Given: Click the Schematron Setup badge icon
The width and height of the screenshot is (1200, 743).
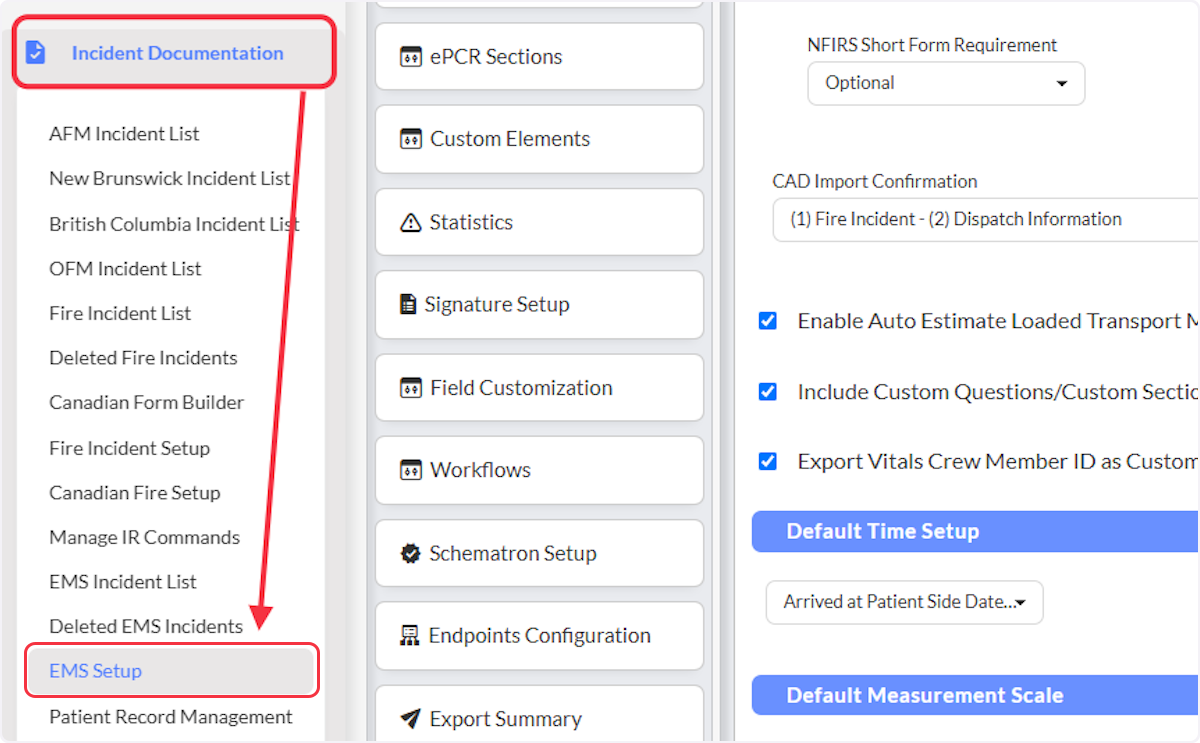Looking at the screenshot, I should (410, 553).
